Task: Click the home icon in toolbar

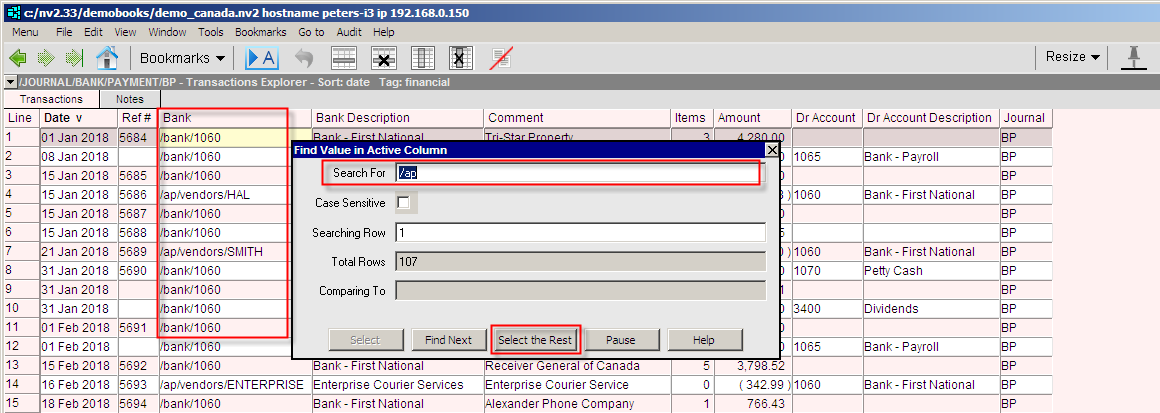Action: point(106,58)
